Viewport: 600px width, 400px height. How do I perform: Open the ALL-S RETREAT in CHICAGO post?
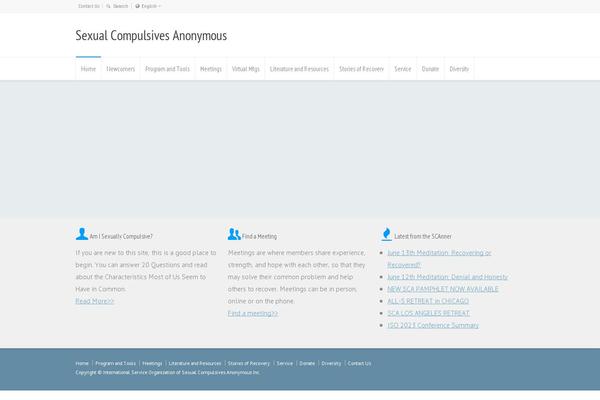coord(428,301)
